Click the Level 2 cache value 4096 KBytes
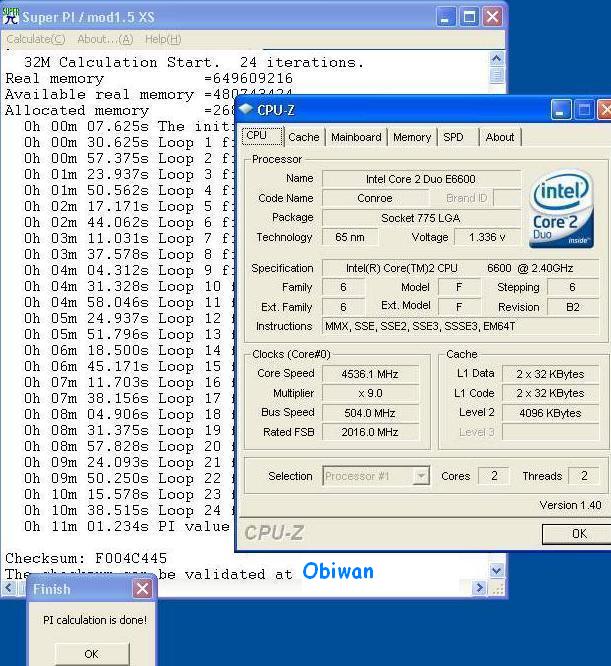The image size is (611, 666). (x=550, y=413)
